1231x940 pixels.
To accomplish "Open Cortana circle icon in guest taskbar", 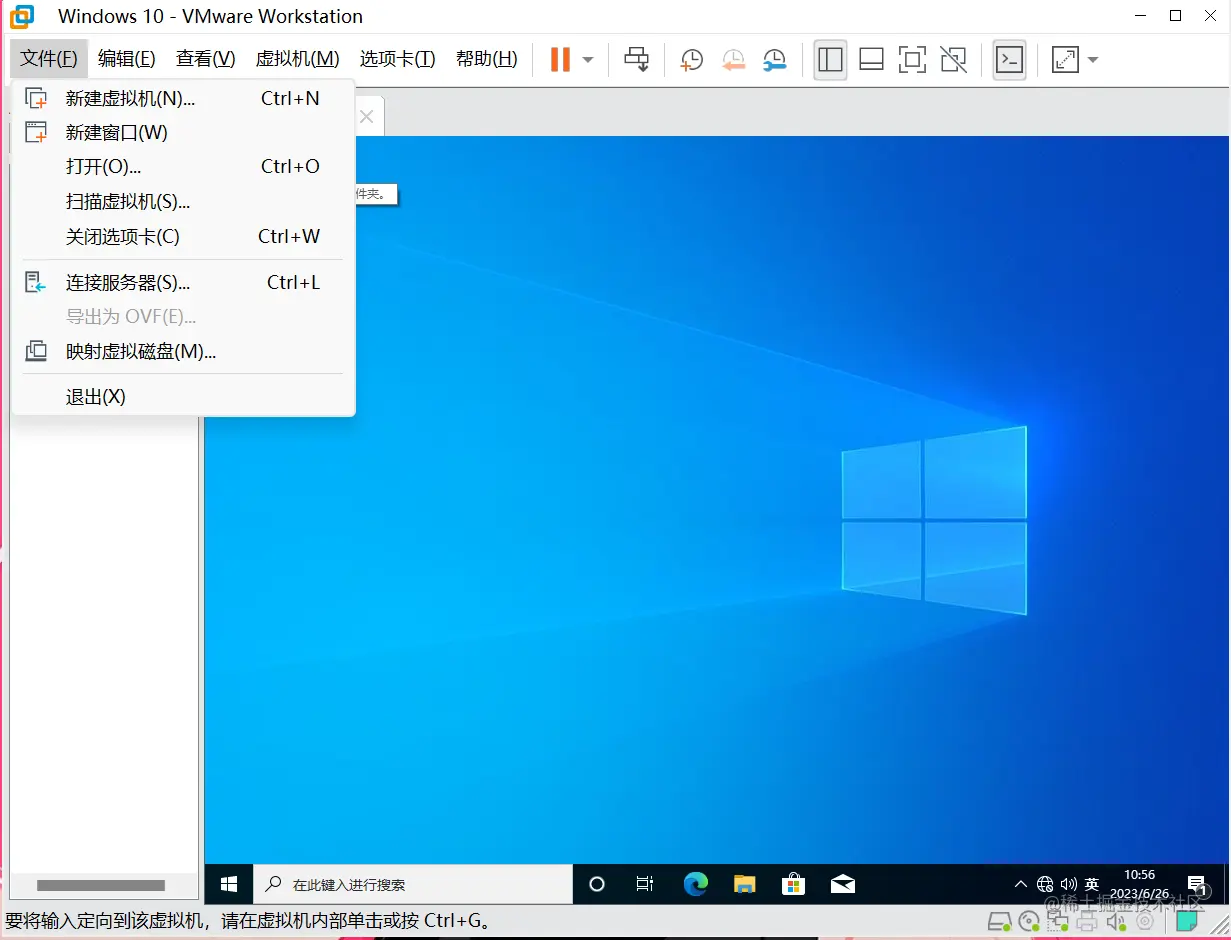I will coord(597,884).
